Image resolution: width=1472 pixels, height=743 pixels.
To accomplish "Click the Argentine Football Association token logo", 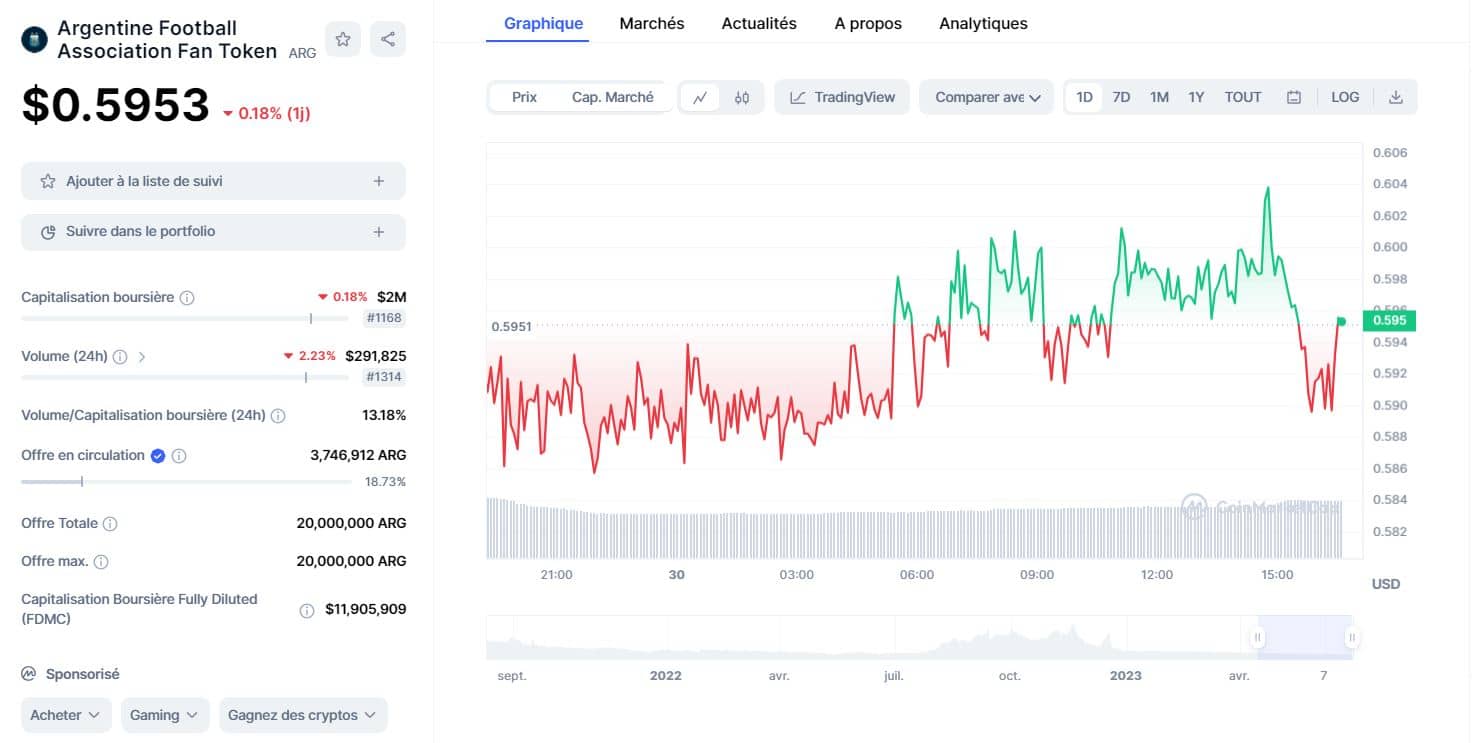I will 35,39.
